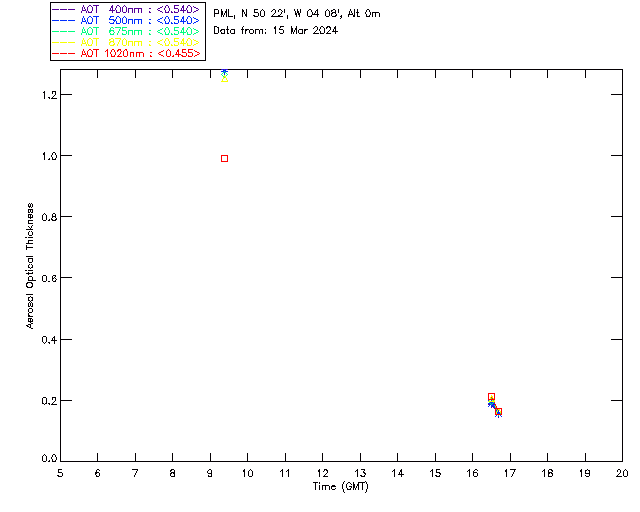Click the 0.0 y-axis tick label
This screenshot has height=512, width=640.
(49, 459)
